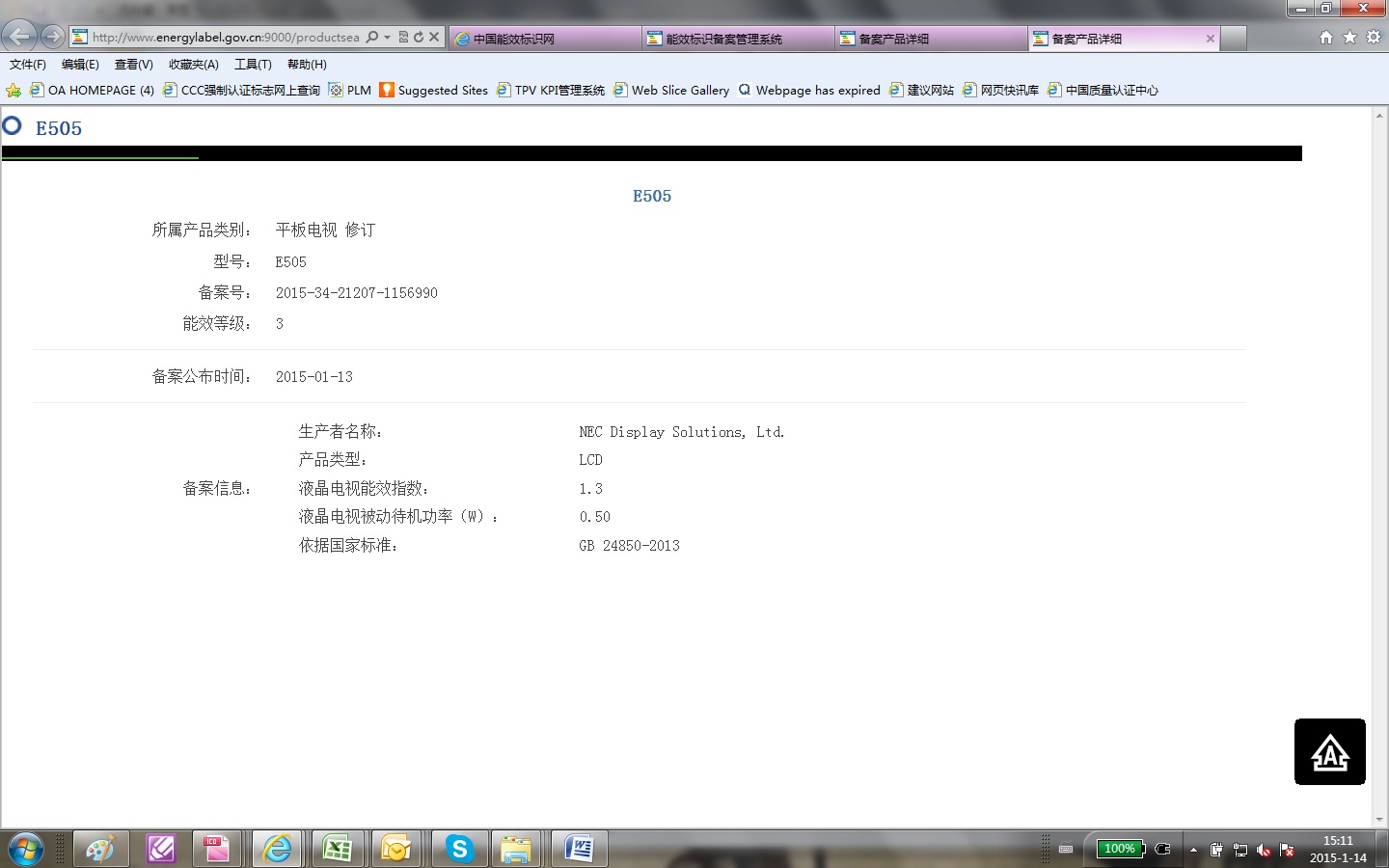Click the refresh icon in address bar

[419, 37]
